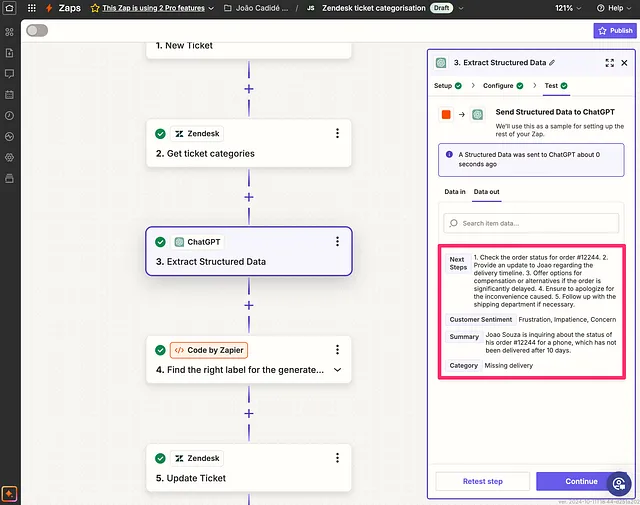
Task: Select the Find the right label step
Action: tap(249, 359)
